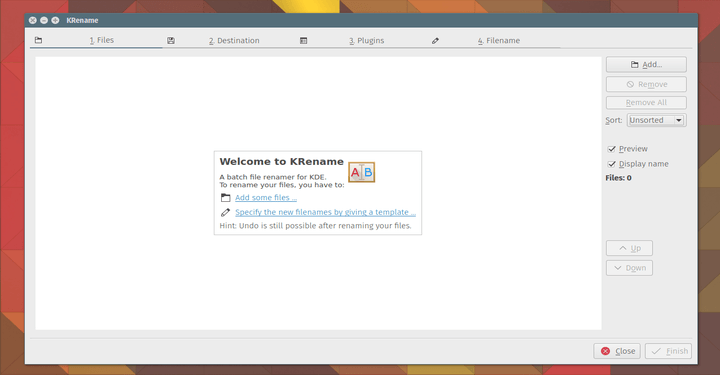Image resolution: width=720 pixels, height=375 pixels.
Task: Click the floppy disk icon for Destination
Action: (x=171, y=41)
